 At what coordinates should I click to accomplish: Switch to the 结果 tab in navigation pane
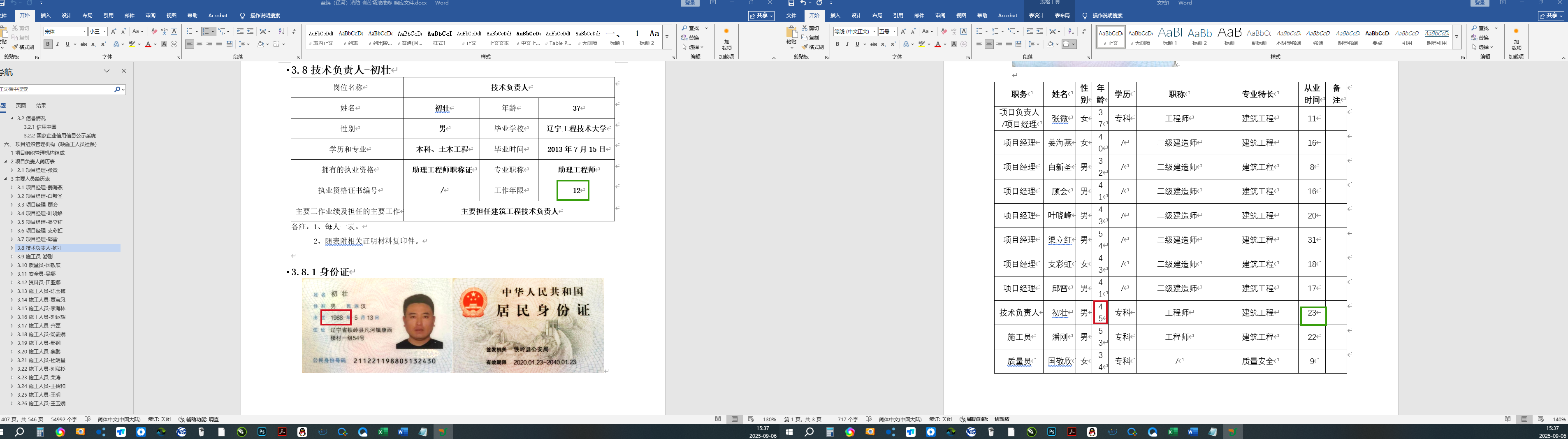coord(41,105)
